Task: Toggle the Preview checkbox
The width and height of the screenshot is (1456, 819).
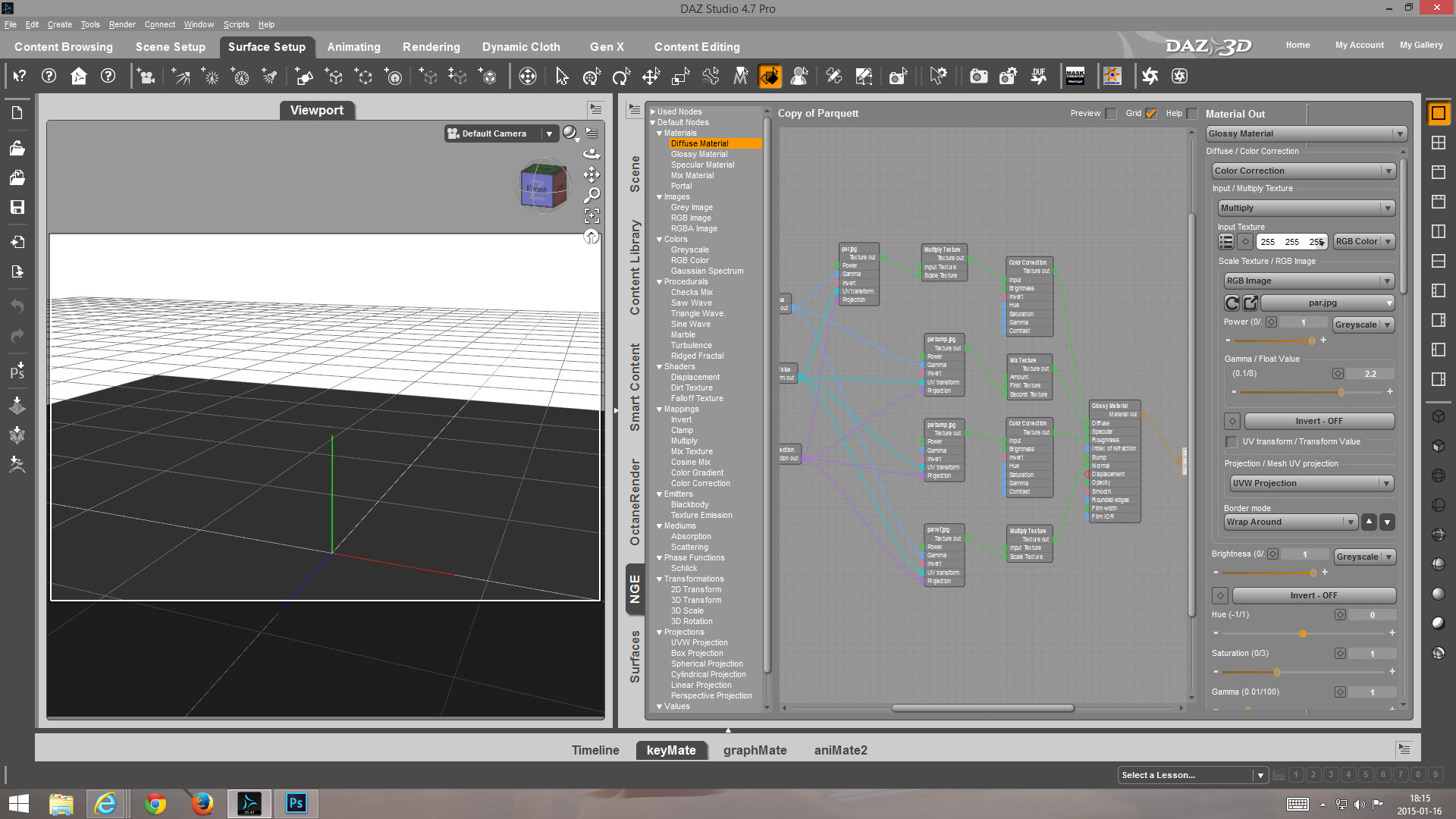Action: click(x=1111, y=114)
